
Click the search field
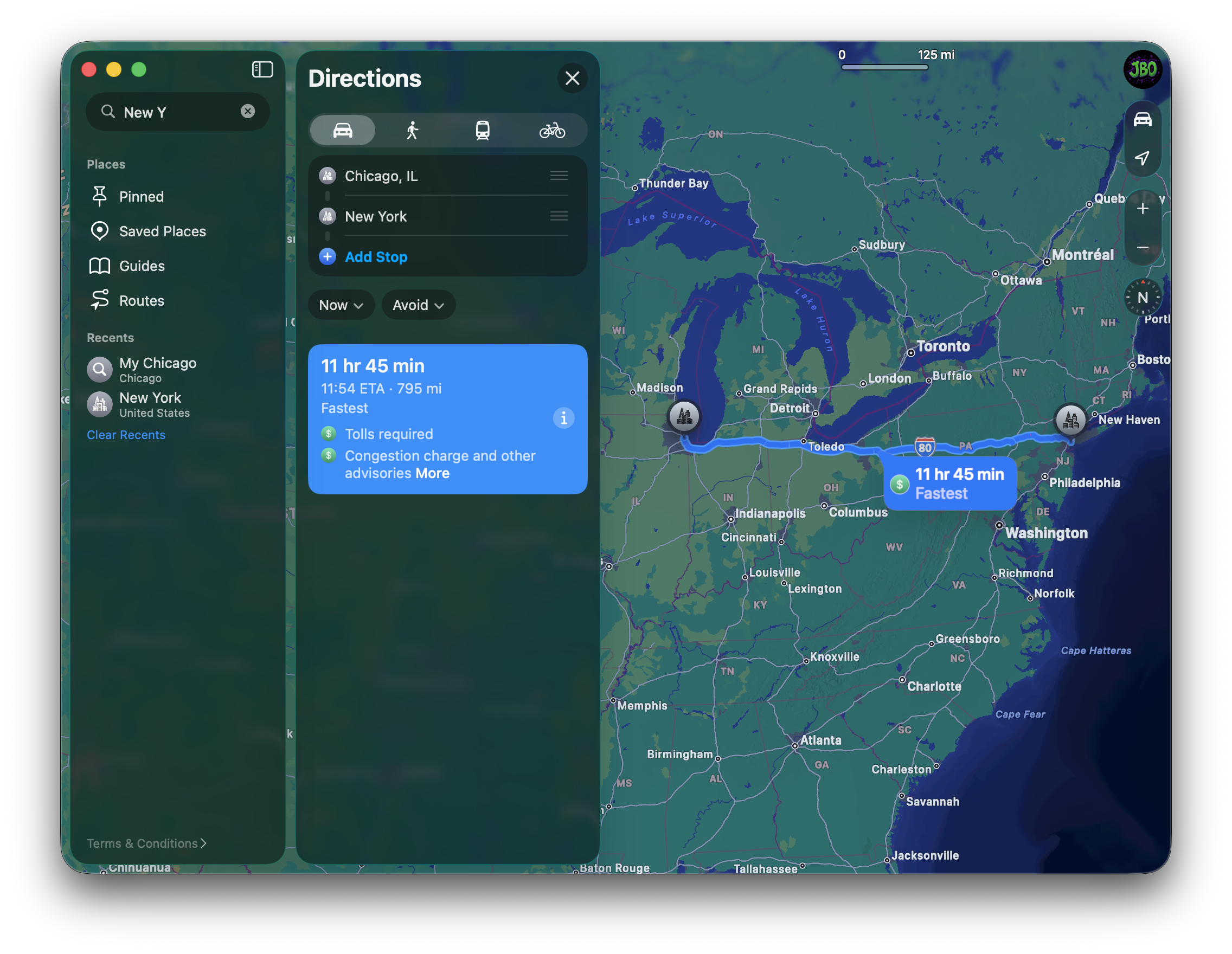[178, 112]
